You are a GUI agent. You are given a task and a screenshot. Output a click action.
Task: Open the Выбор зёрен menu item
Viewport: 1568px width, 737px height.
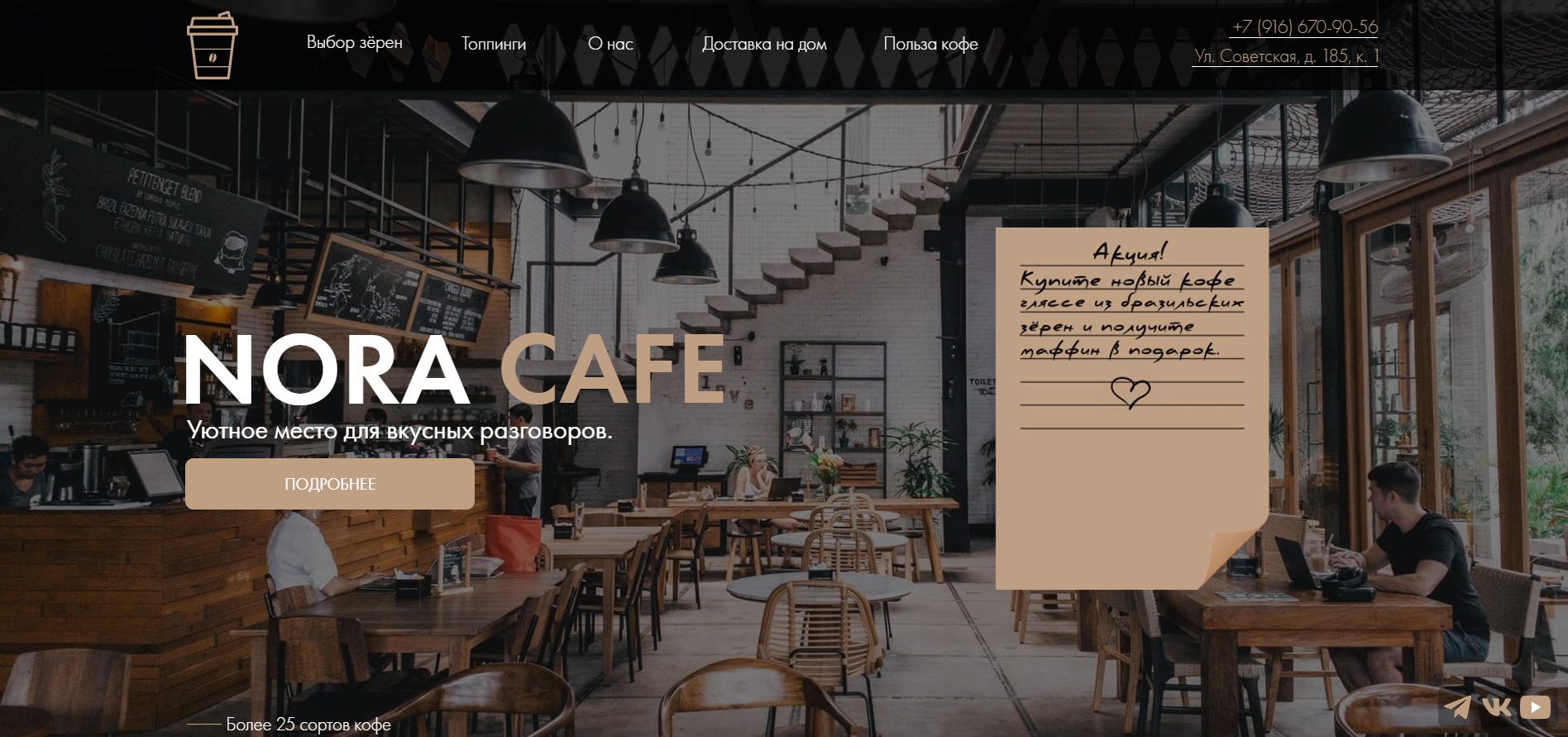coord(355,42)
